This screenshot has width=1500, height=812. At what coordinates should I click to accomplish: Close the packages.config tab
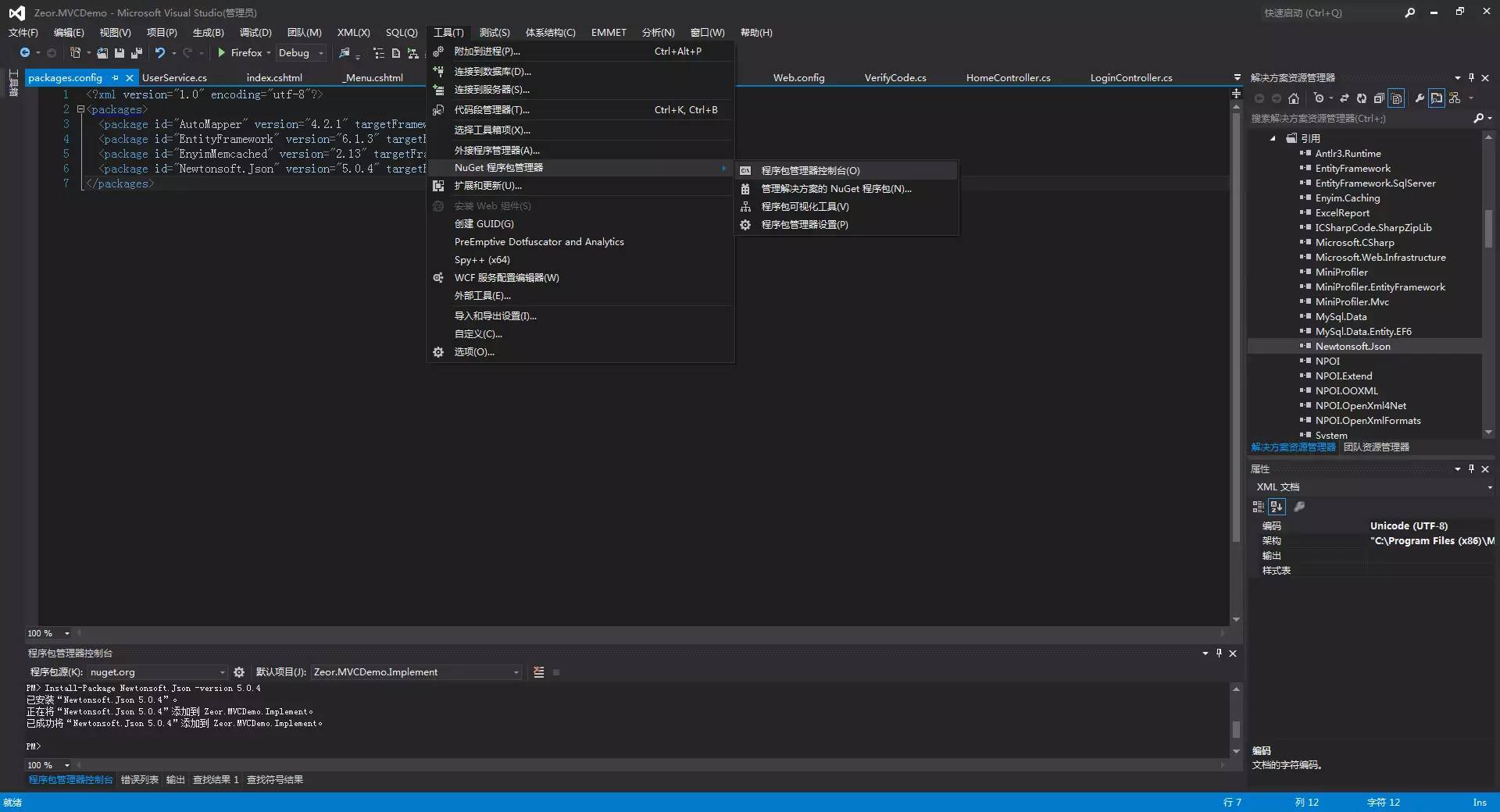tap(130, 77)
